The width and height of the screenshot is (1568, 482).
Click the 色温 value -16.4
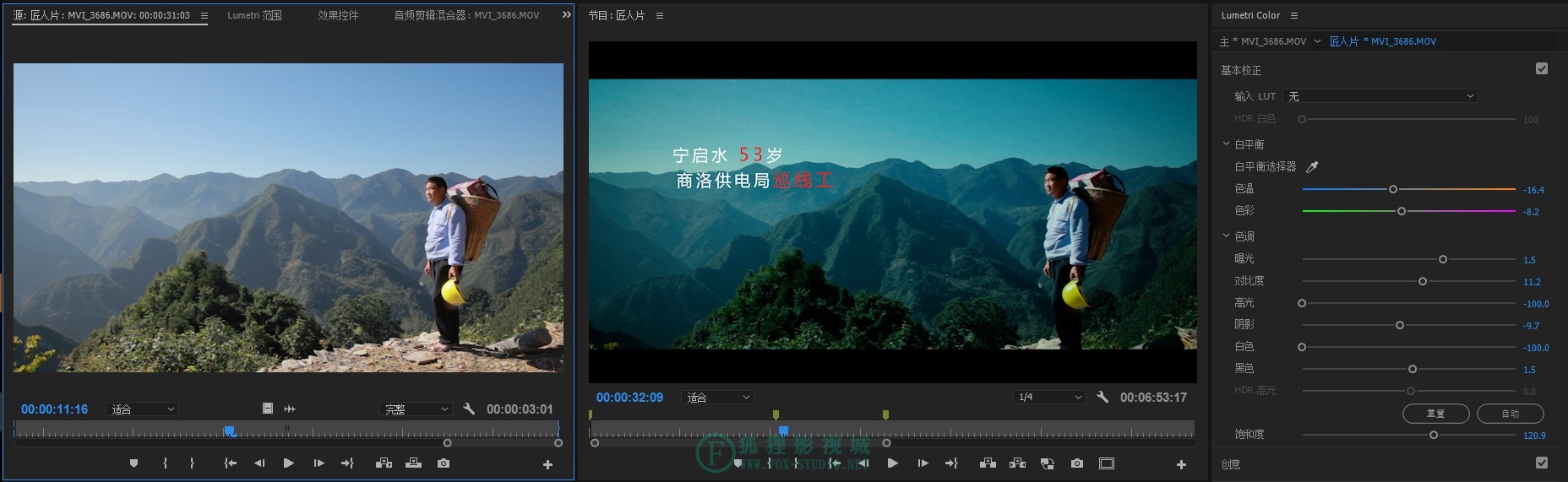click(x=1534, y=190)
